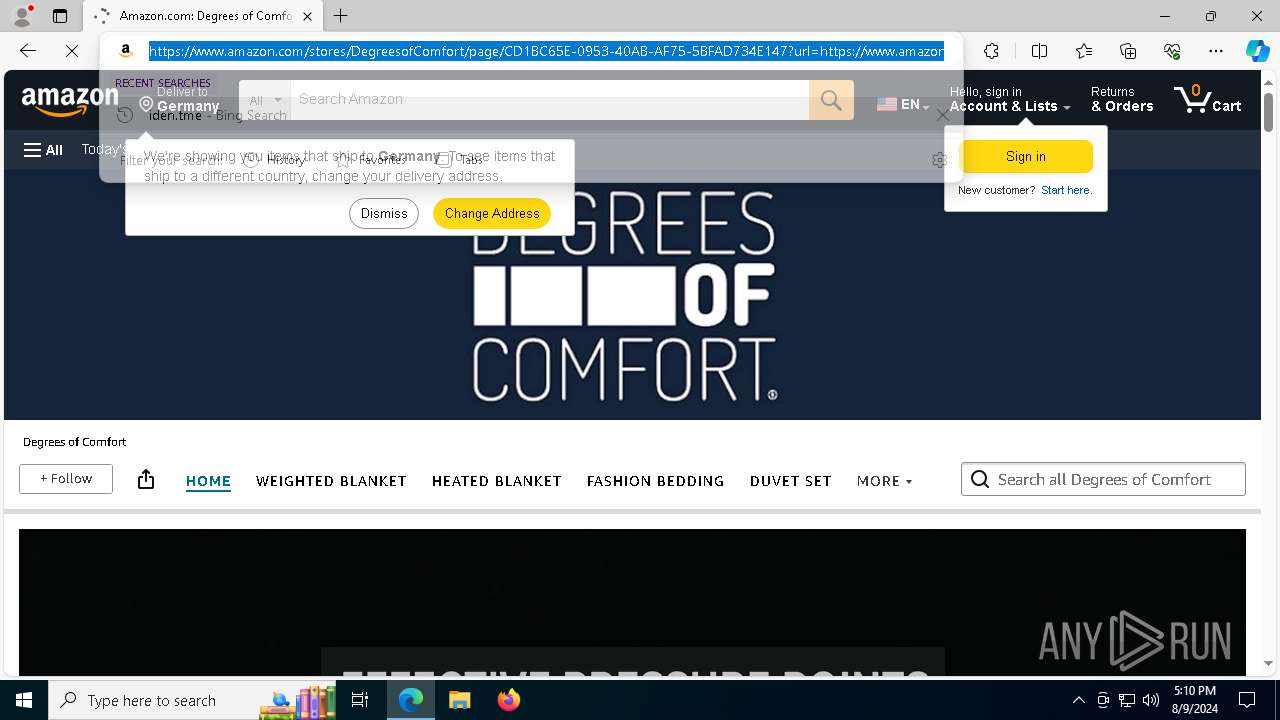Open the All hamburger menu
This screenshot has height=720, width=1280.
point(43,150)
